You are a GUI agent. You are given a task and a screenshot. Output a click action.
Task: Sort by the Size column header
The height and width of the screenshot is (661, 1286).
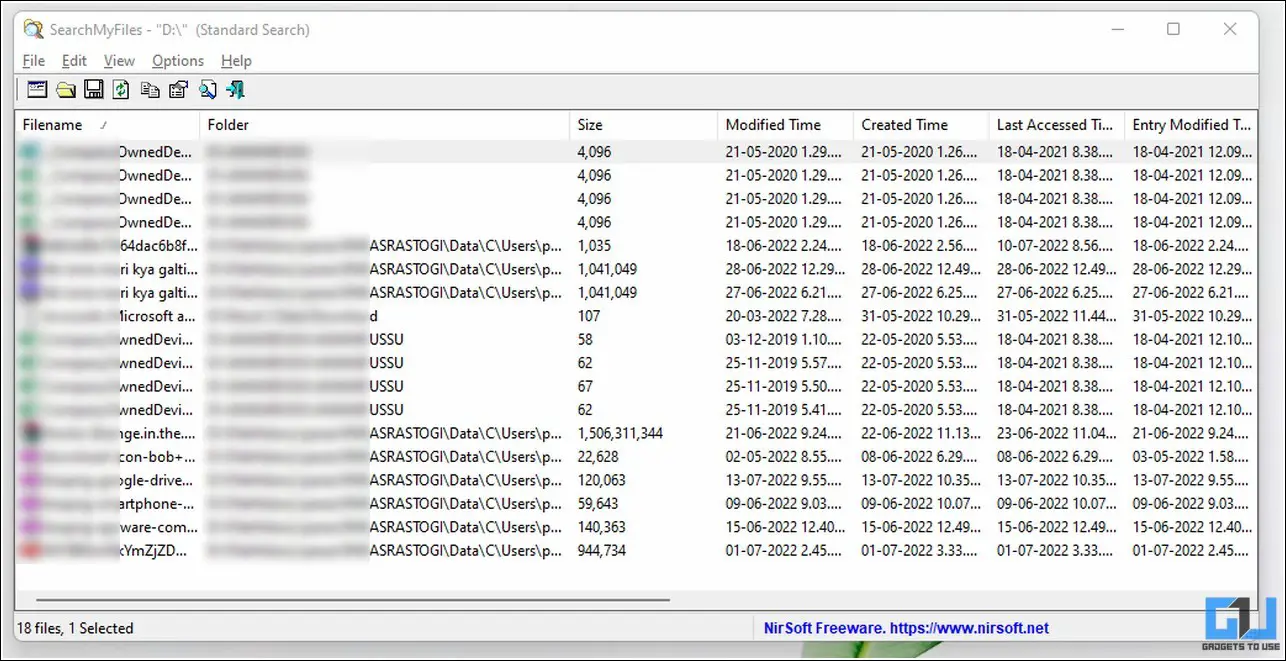pyautogui.click(x=643, y=125)
